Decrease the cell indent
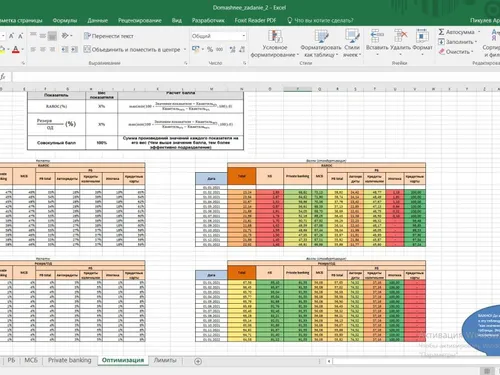500x375 pixels. click(x=65, y=50)
